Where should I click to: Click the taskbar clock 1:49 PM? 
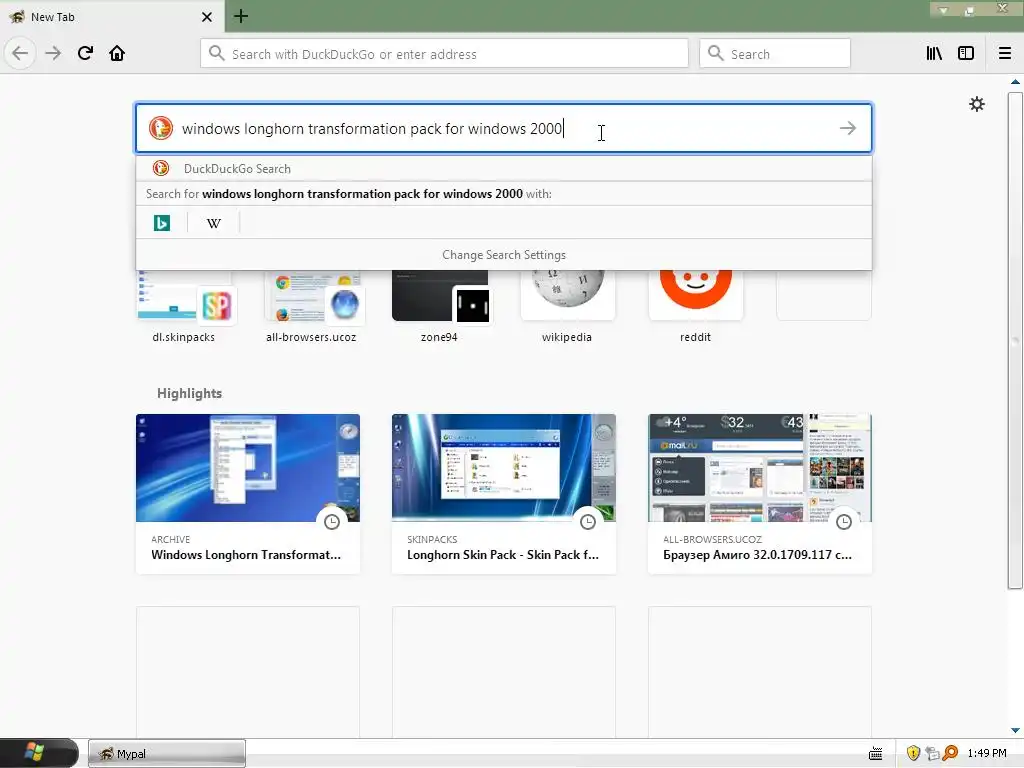pos(987,754)
